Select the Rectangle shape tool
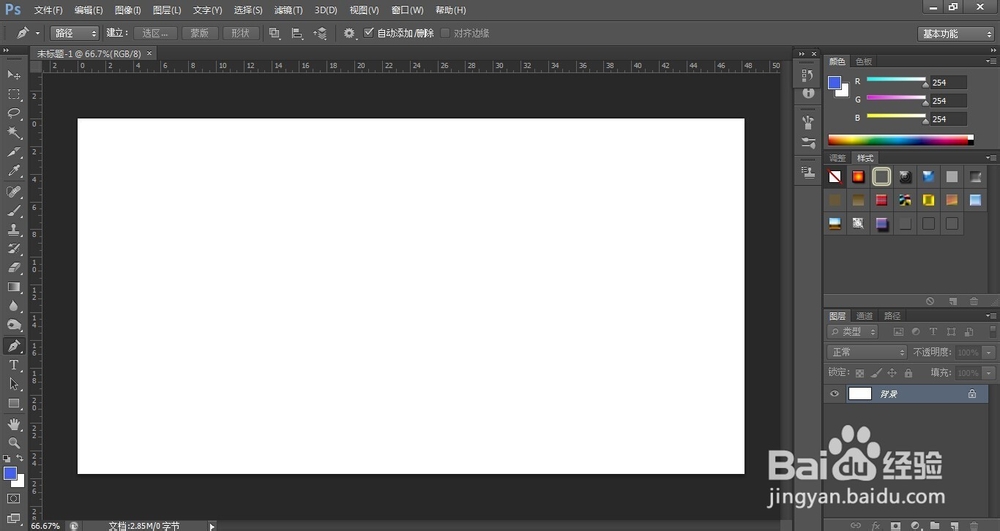 [13, 404]
